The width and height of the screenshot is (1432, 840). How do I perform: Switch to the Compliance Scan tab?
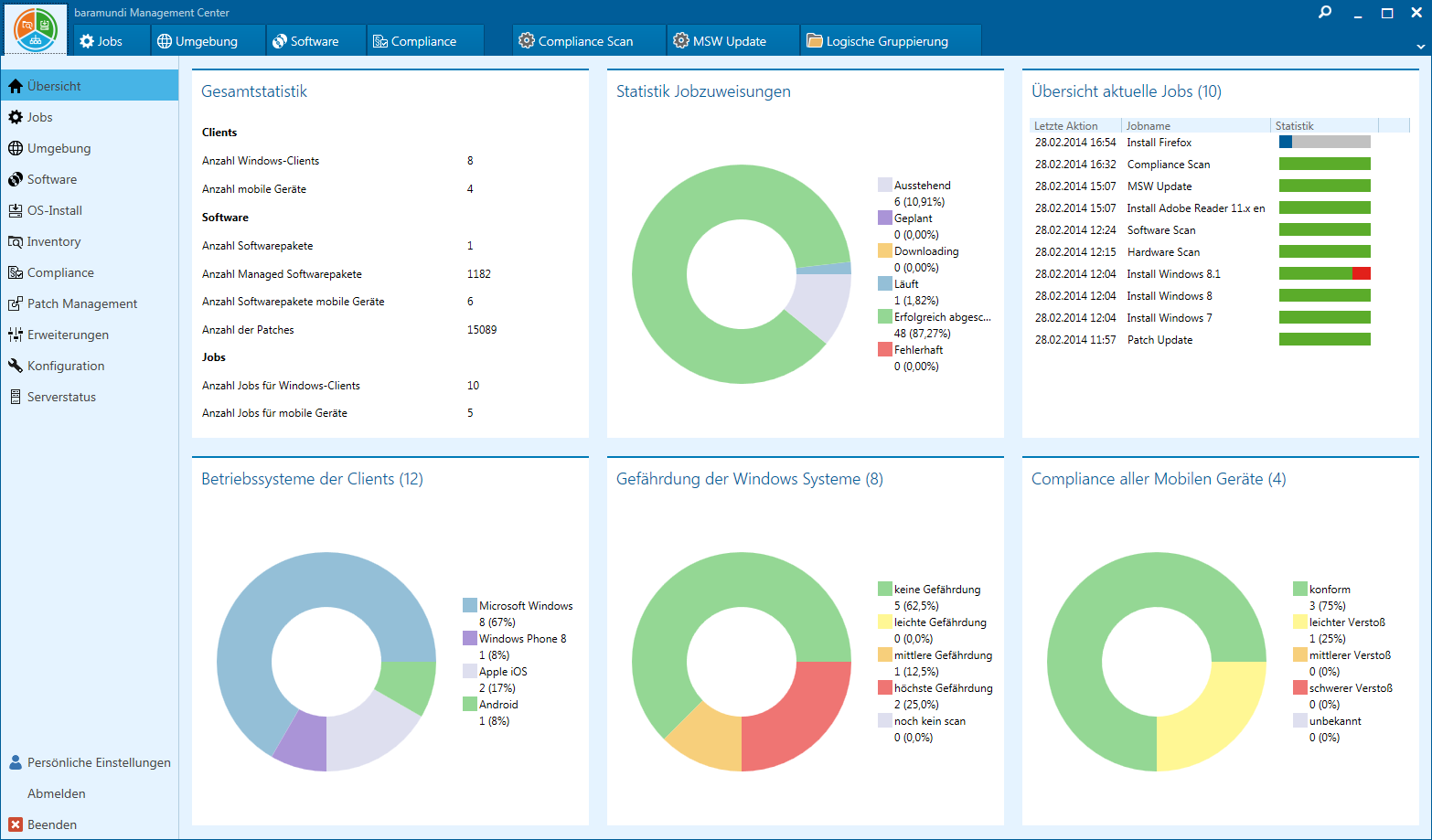(x=585, y=41)
